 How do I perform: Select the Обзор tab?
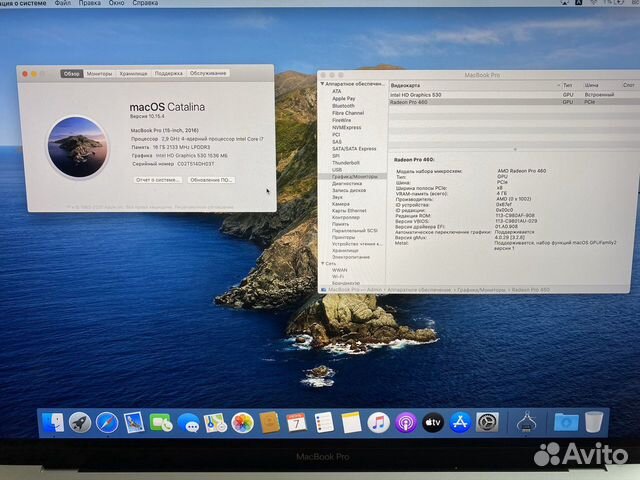click(x=71, y=73)
